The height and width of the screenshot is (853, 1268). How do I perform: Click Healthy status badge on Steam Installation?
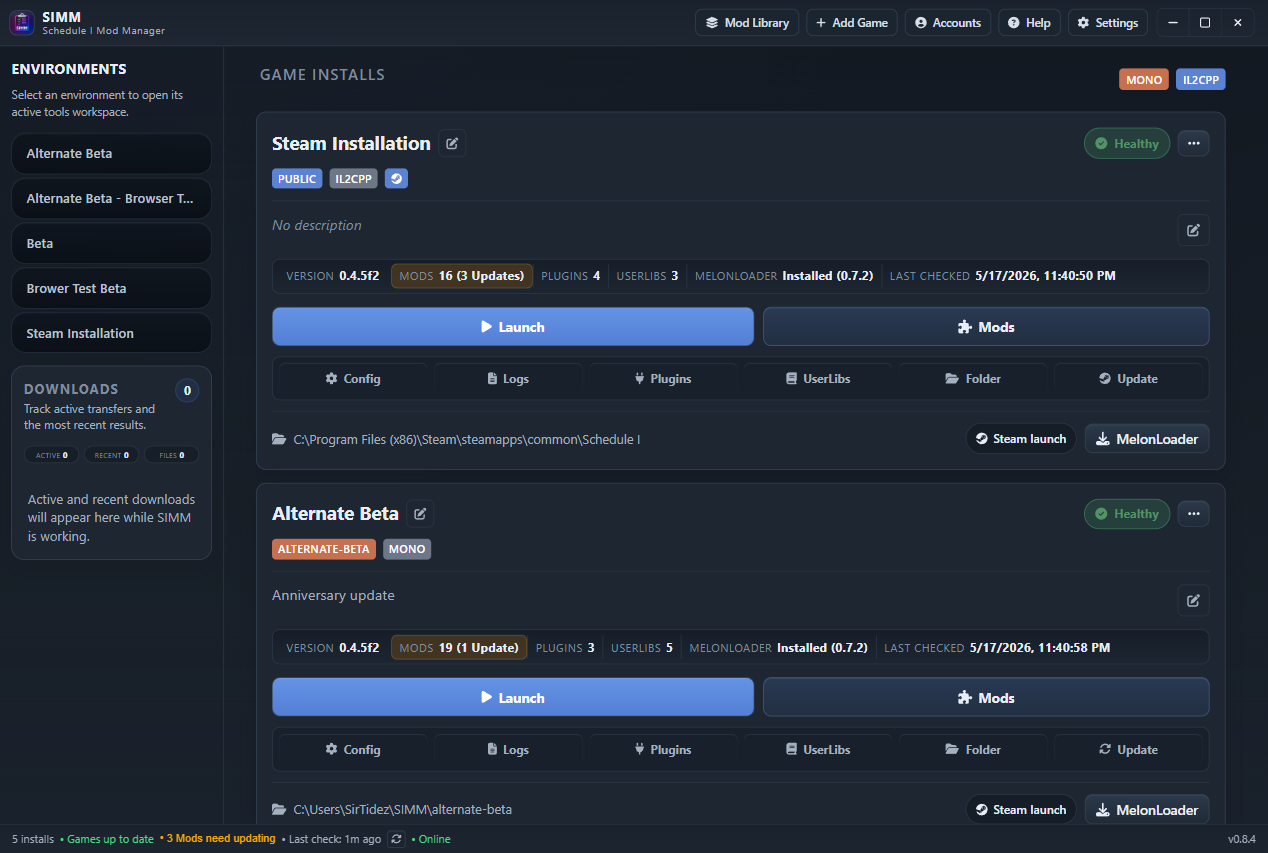(x=1127, y=143)
